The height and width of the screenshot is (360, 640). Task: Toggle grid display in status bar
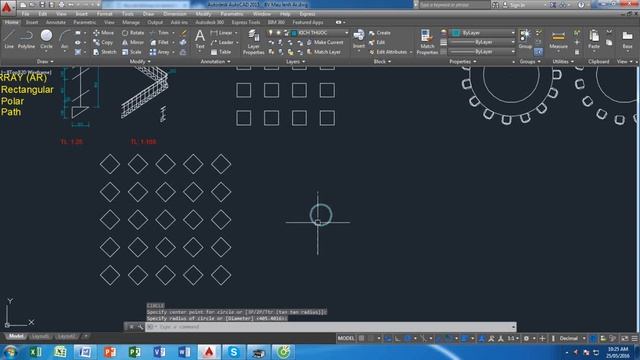pos(362,338)
